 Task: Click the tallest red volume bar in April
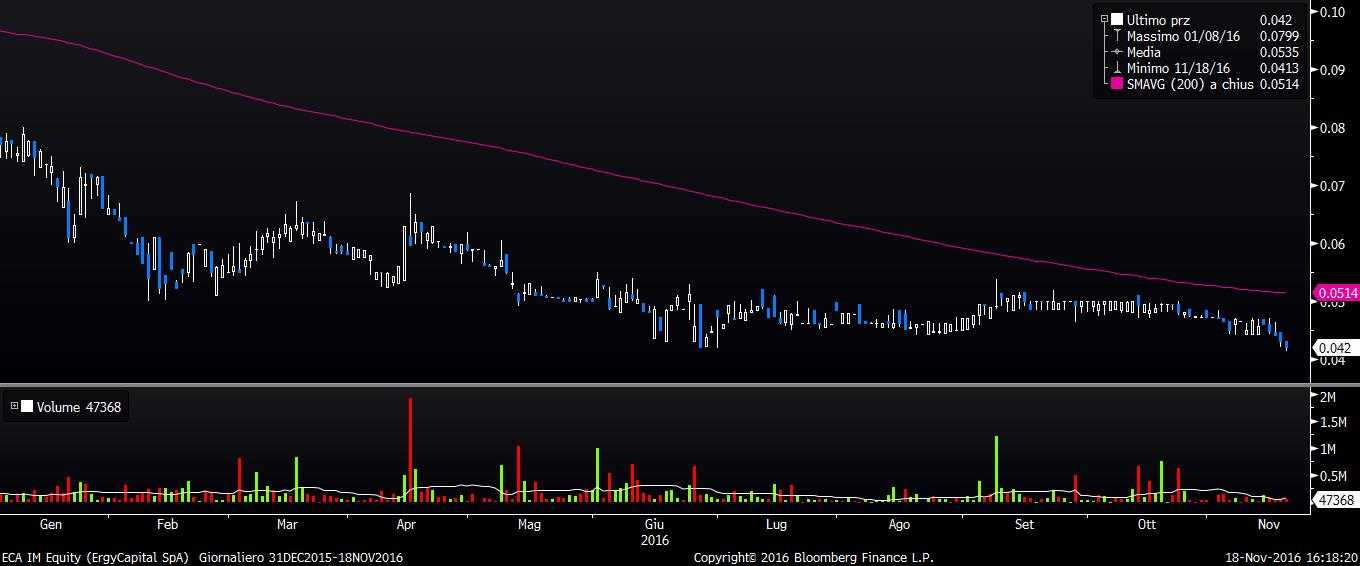[x=410, y=450]
